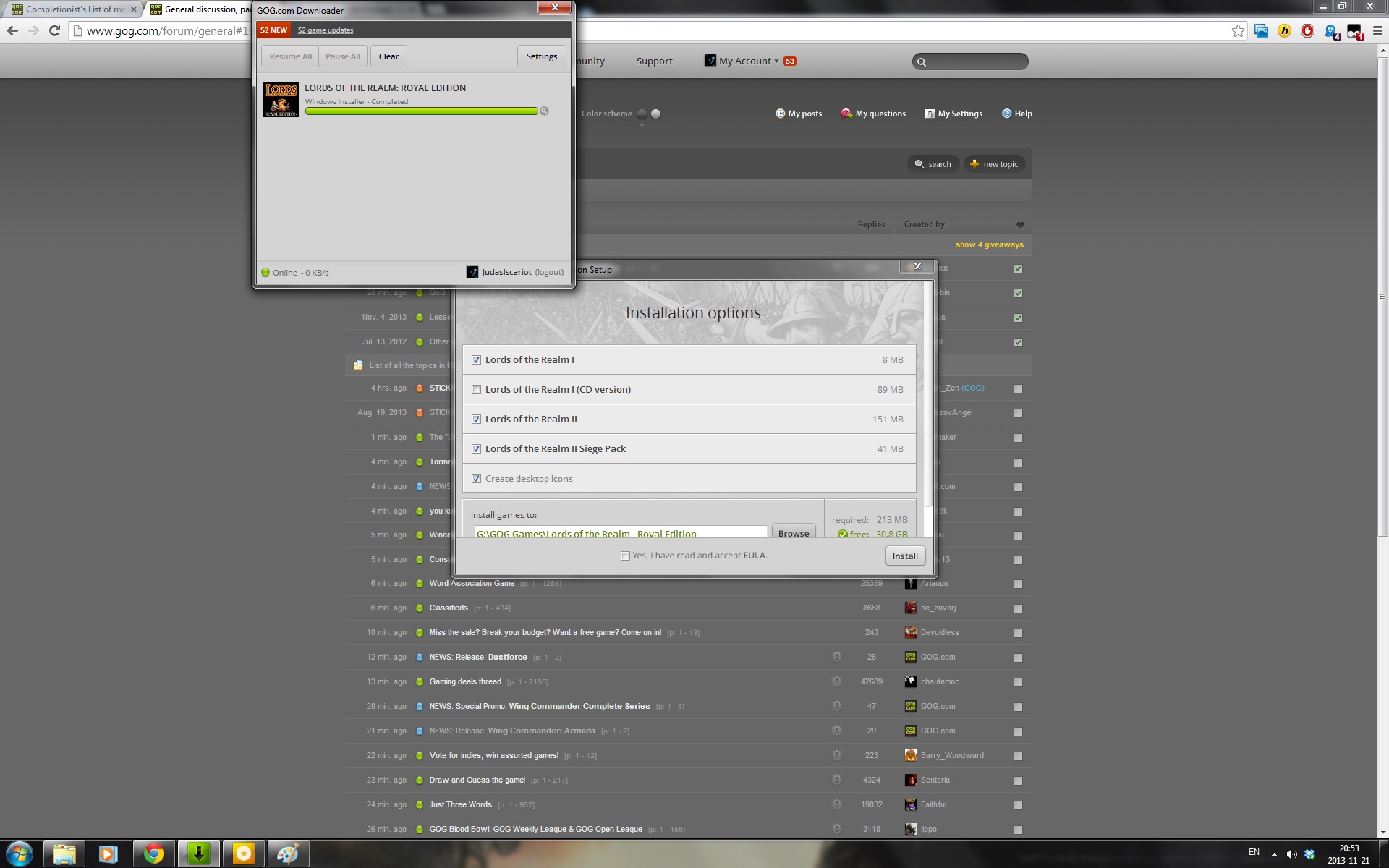Click new topic button
The image size is (1389, 868).
[x=994, y=164]
